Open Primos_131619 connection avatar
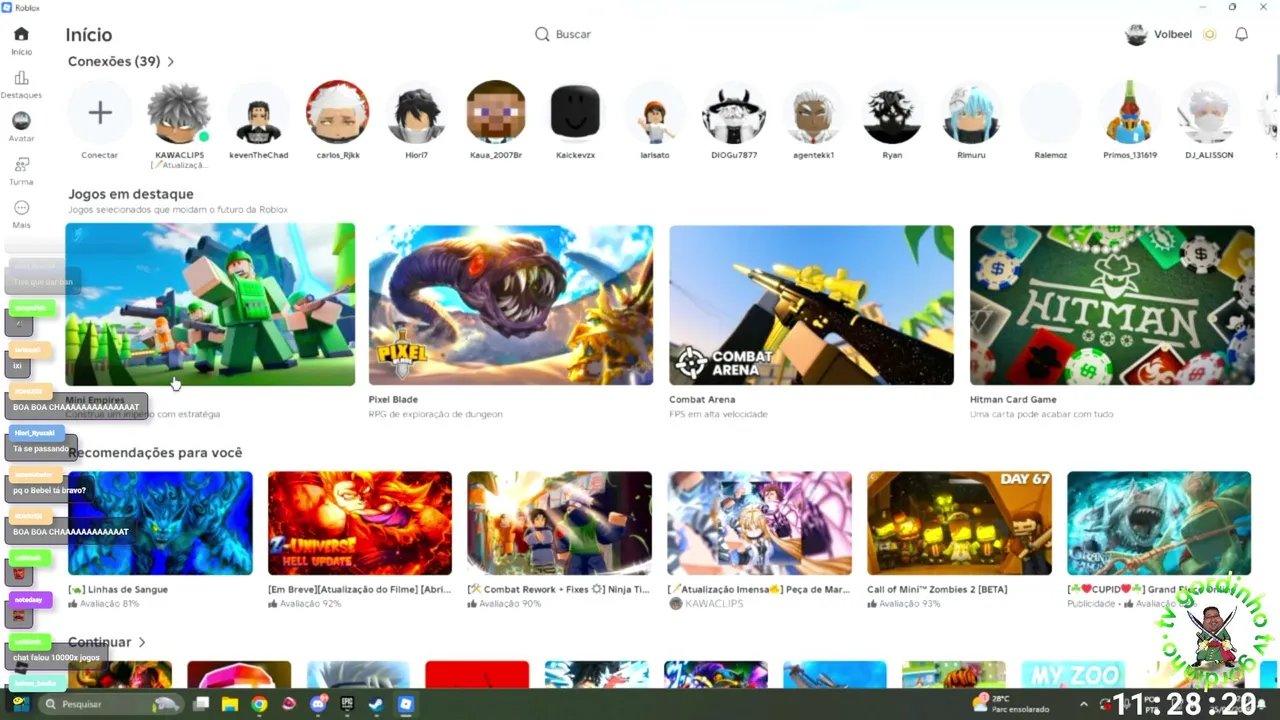Viewport: 1280px width, 720px height. pyautogui.click(x=1130, y=112)
